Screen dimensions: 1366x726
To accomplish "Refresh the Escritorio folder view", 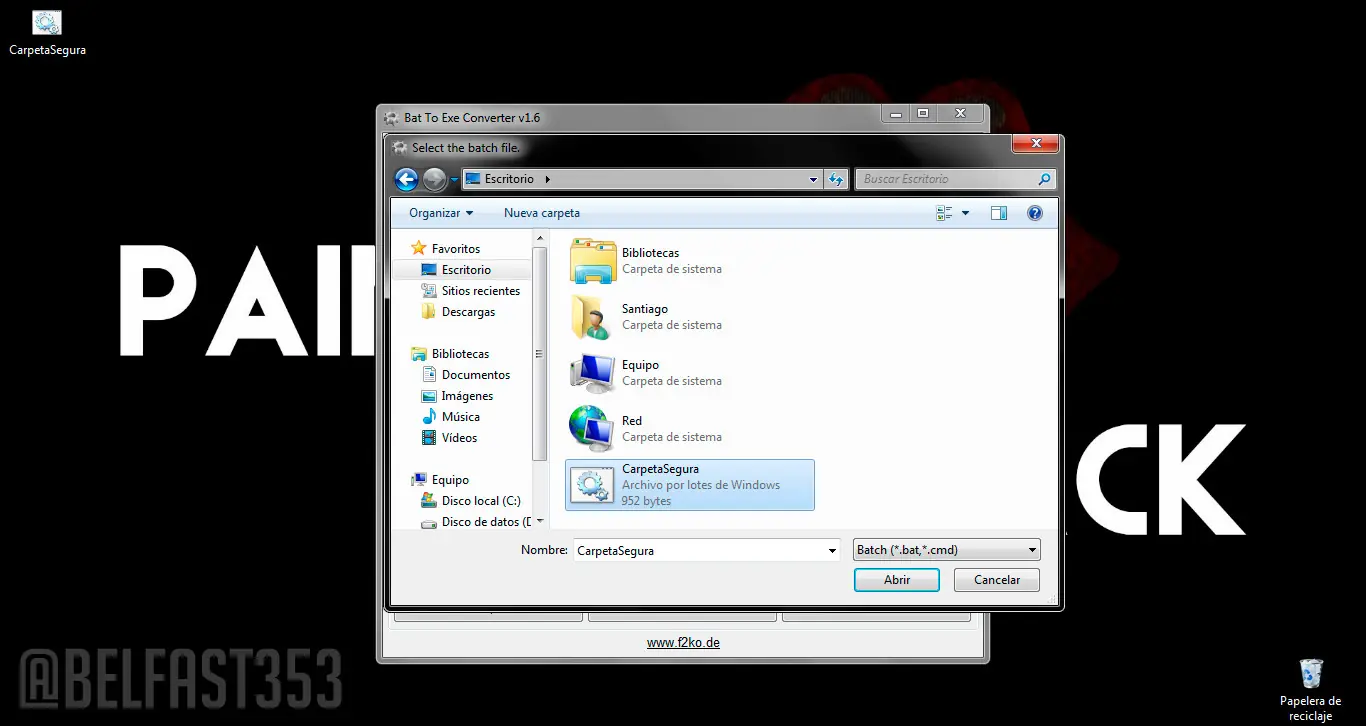I will tap(836, 179).
